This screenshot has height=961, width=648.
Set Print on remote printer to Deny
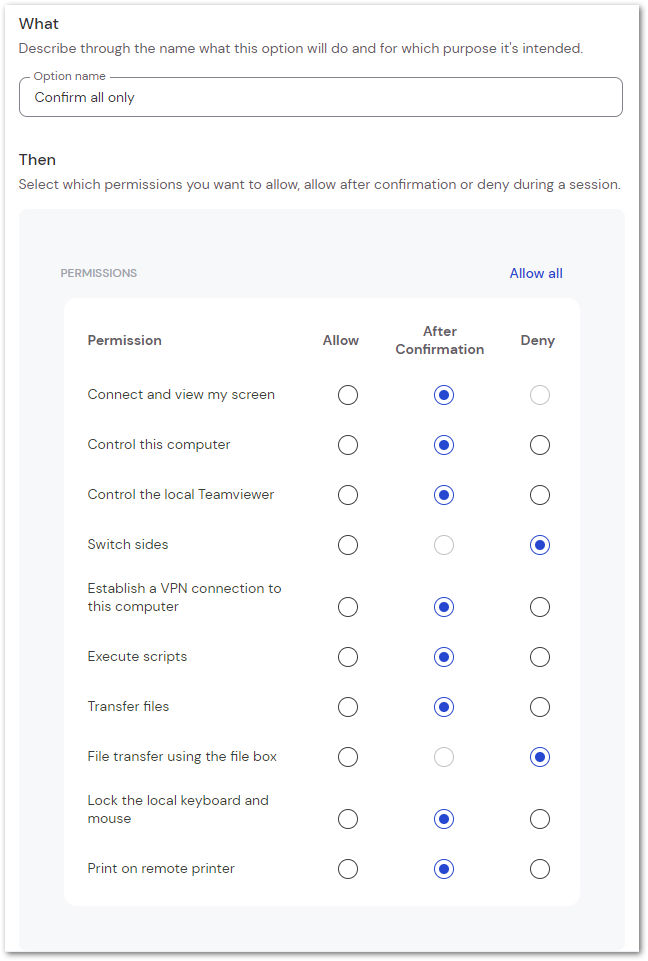pyautogui.click(x=539, y=869)
